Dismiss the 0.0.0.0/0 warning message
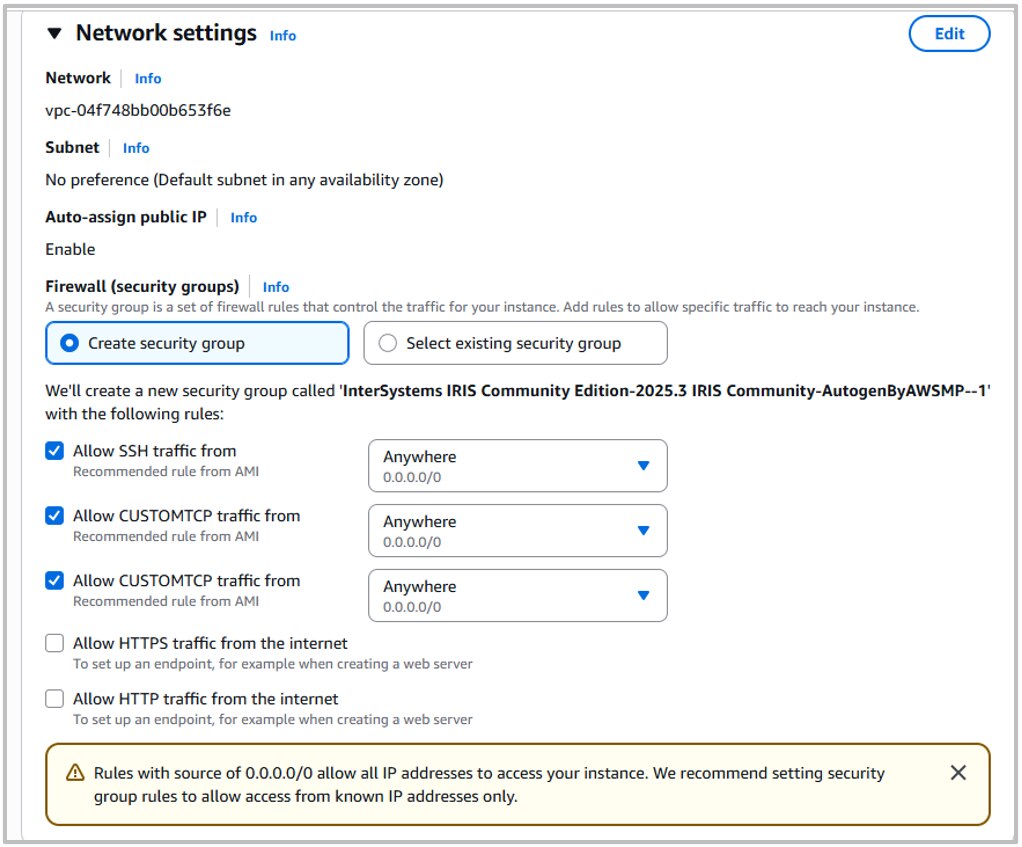Screen dimensions: 1022x847 pos(958,772)
